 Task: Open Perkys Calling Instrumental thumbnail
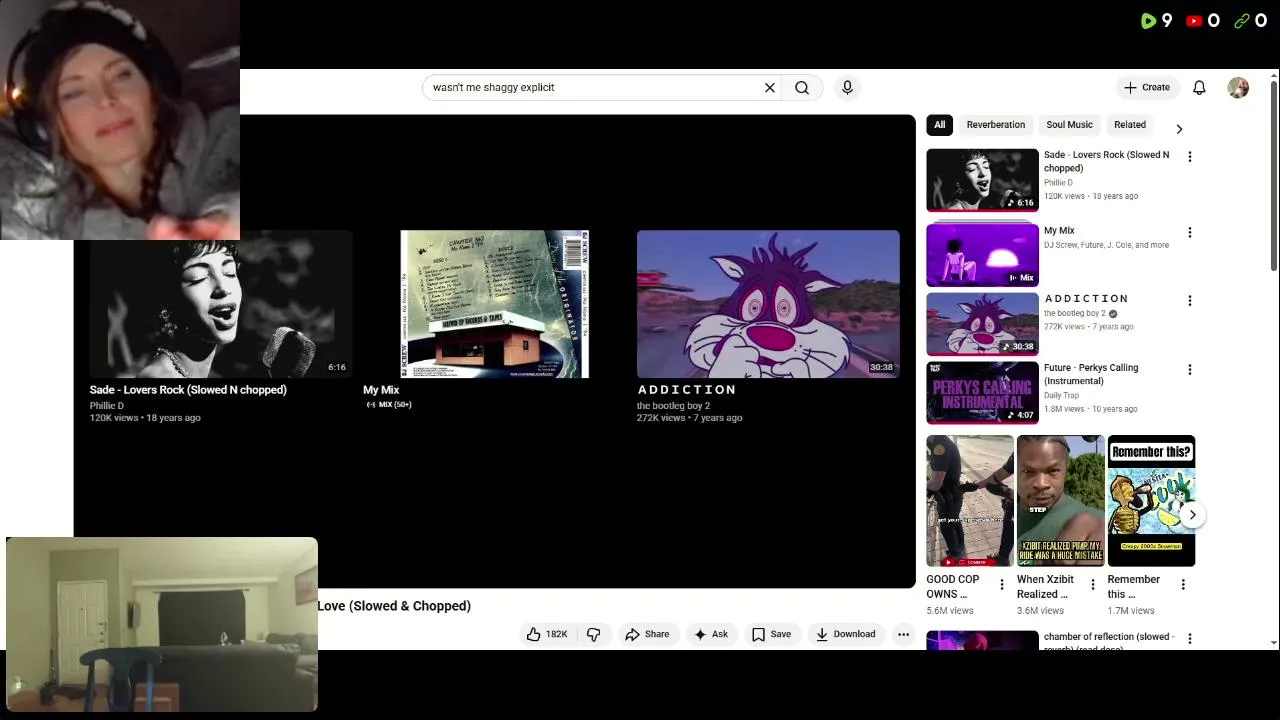click(x=982, y=393)
